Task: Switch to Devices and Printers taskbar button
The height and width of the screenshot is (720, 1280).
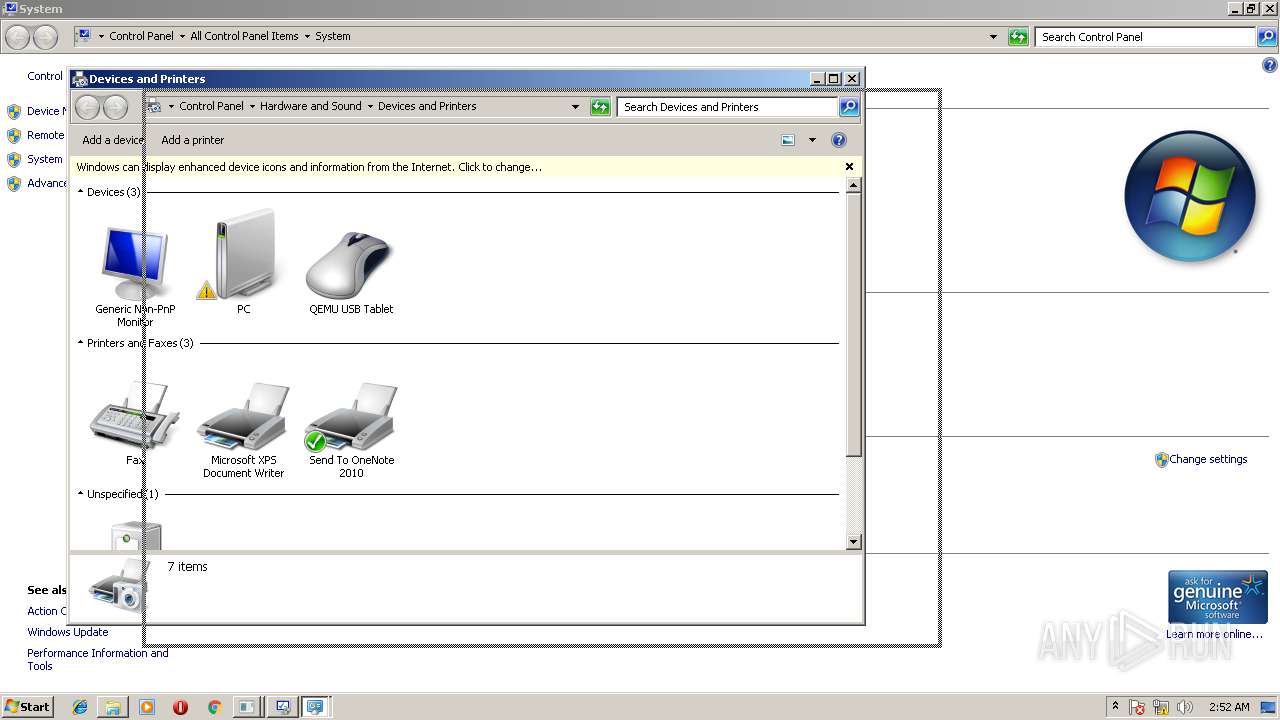Action: coord(316,707)
